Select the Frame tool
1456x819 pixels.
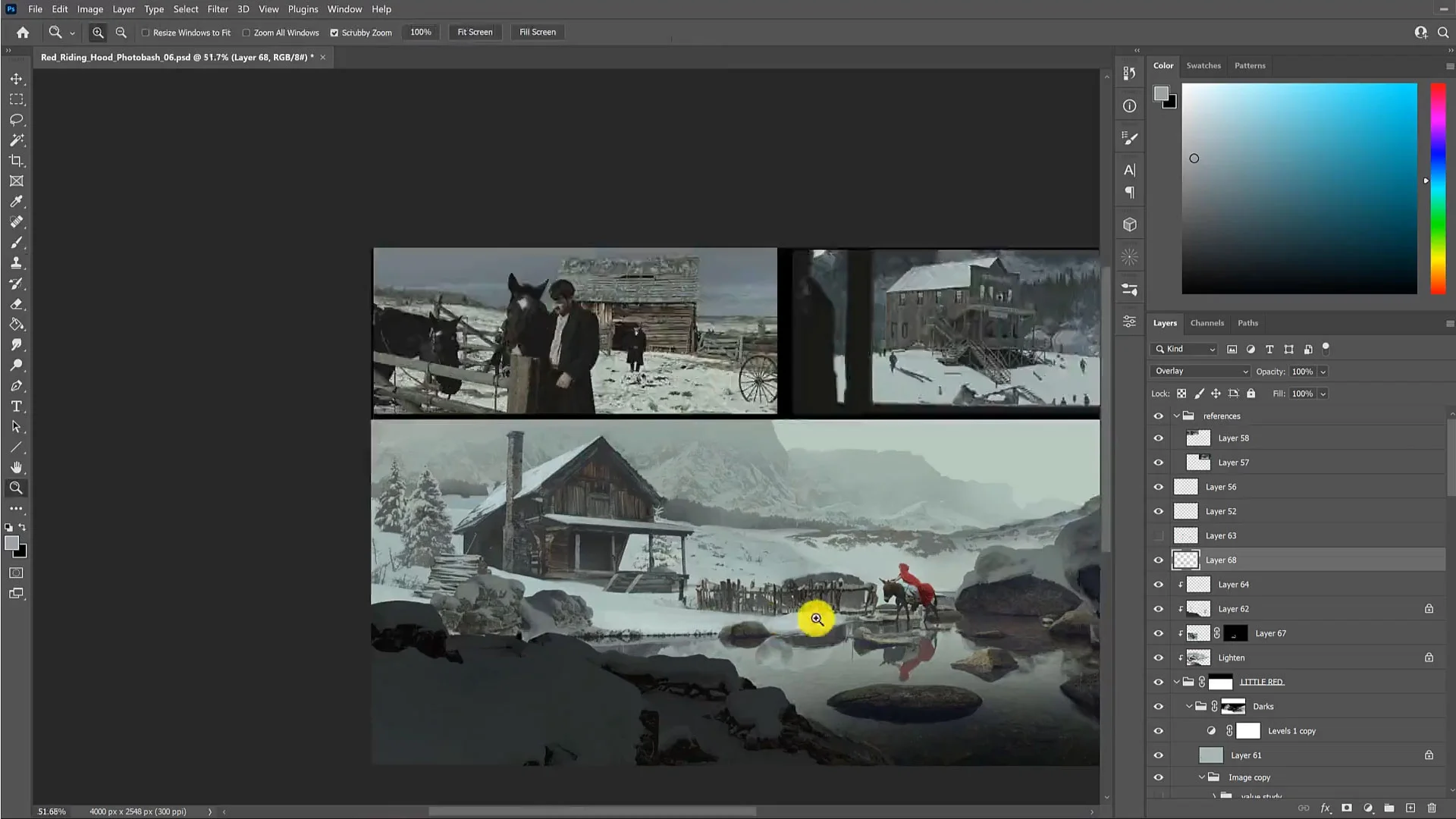[x=16, y=181]
